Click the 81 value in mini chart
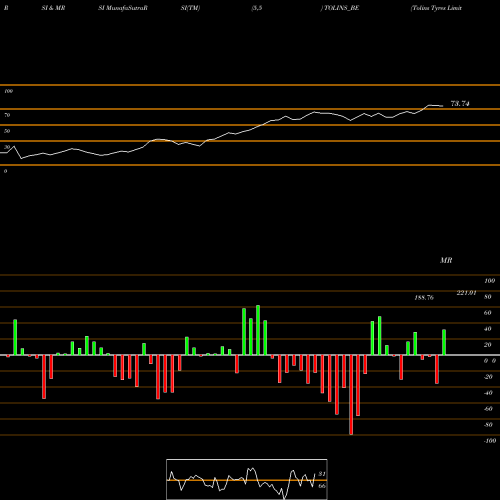The height and width of the screenshot is (500, 500). [x=322, y=474]
